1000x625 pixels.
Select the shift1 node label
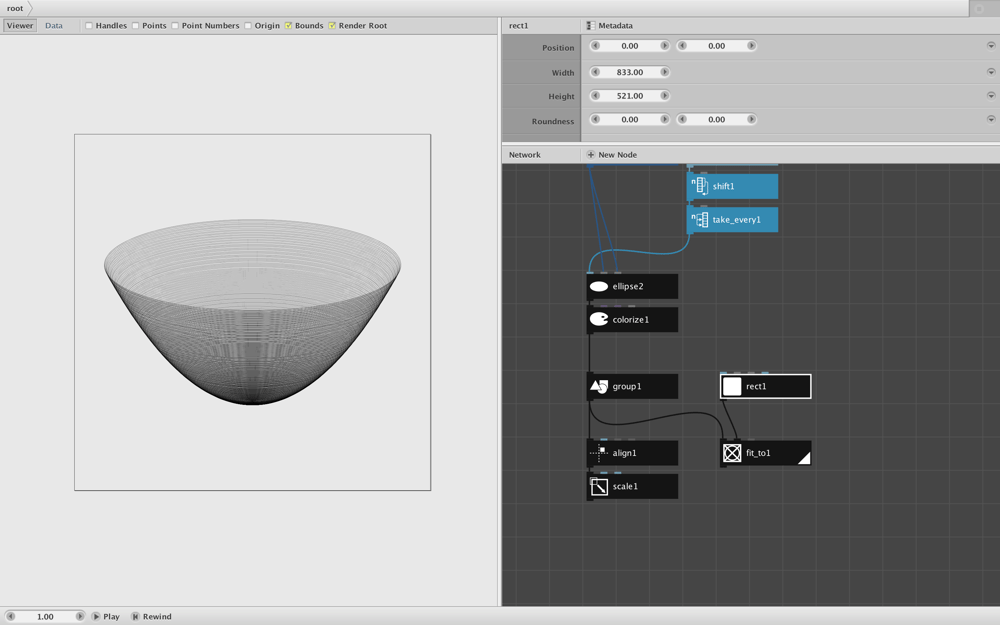(723, 186)
